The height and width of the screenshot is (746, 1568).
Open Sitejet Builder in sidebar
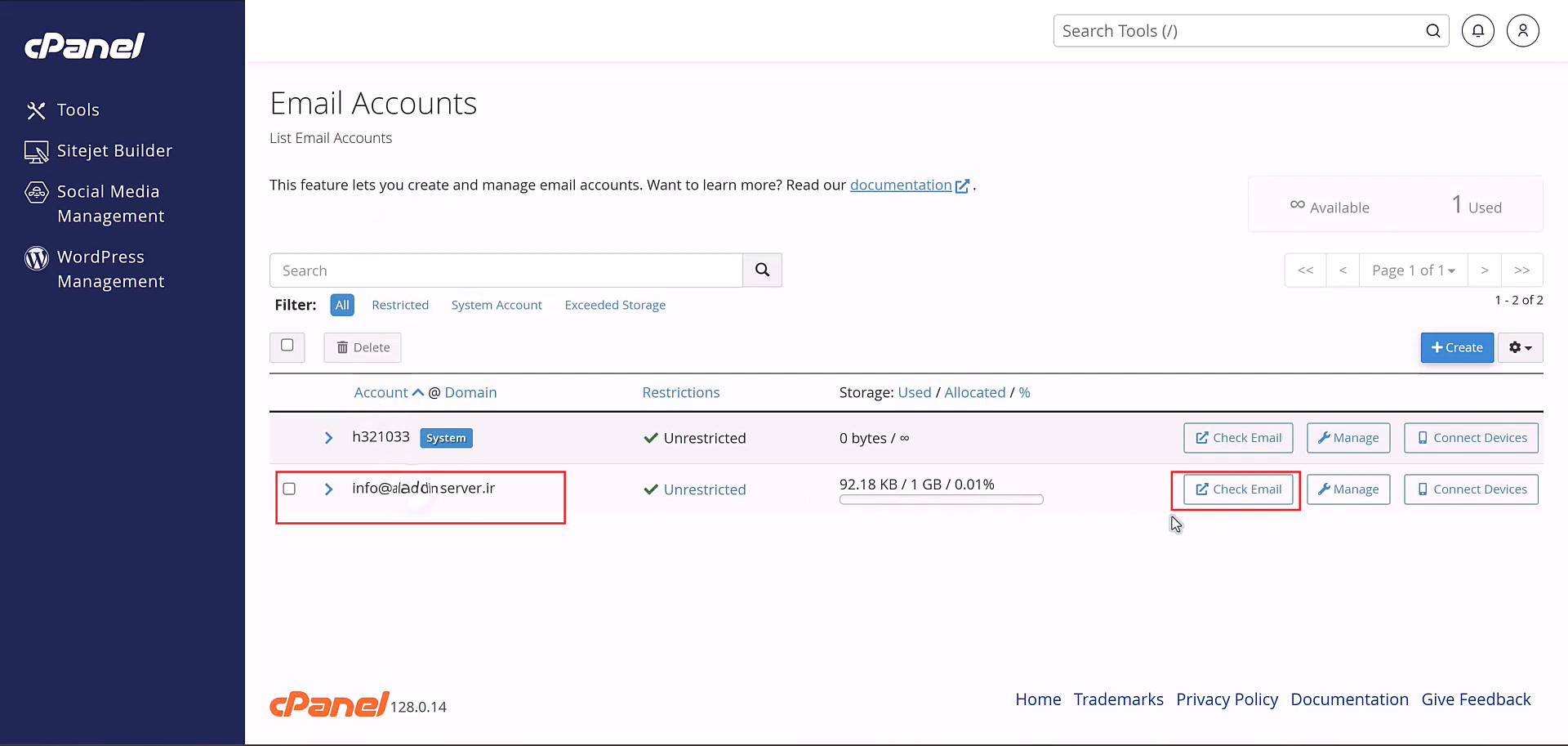(x=114, y=150)
